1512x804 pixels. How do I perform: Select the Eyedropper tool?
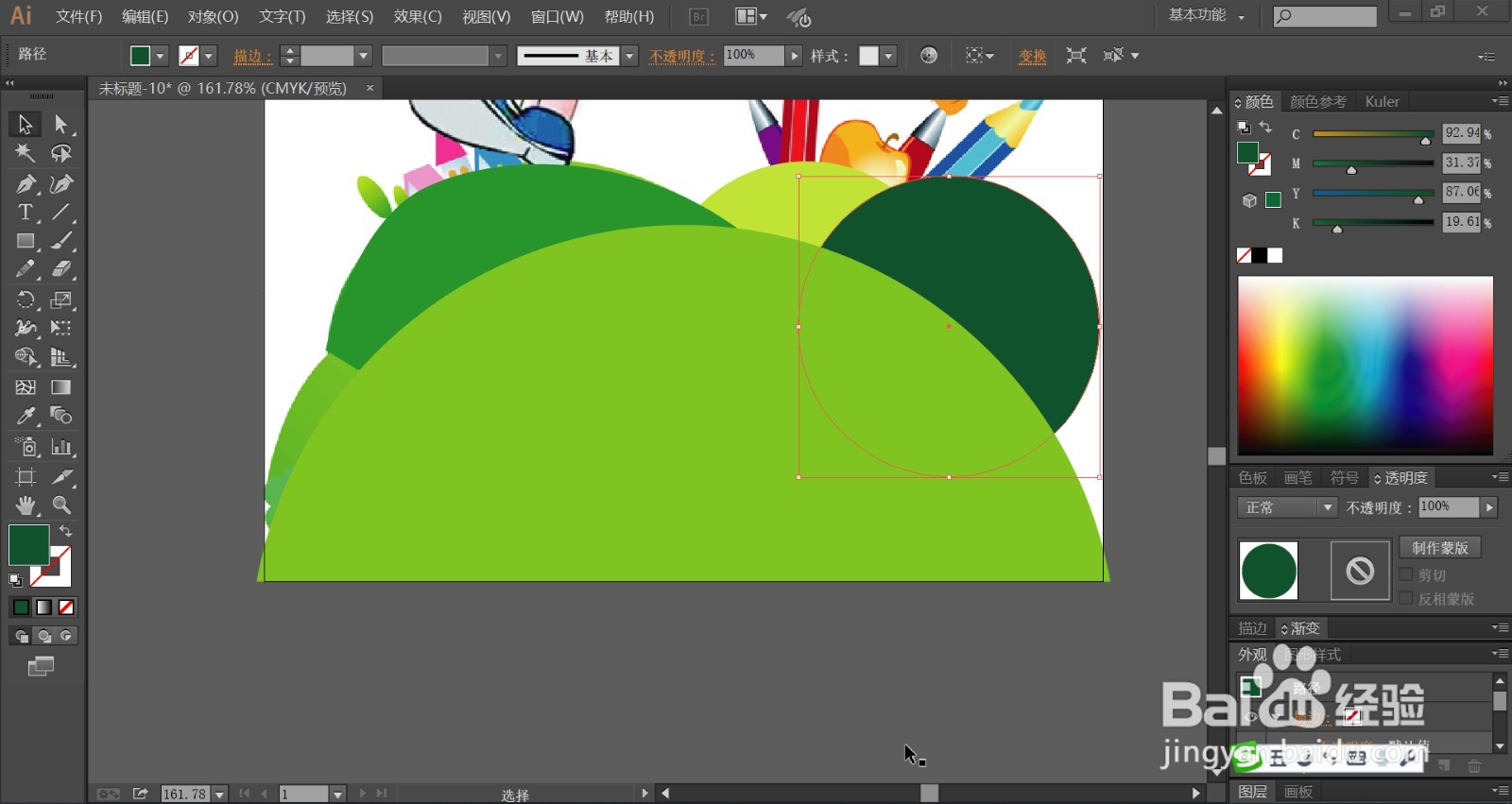(25, 416)
